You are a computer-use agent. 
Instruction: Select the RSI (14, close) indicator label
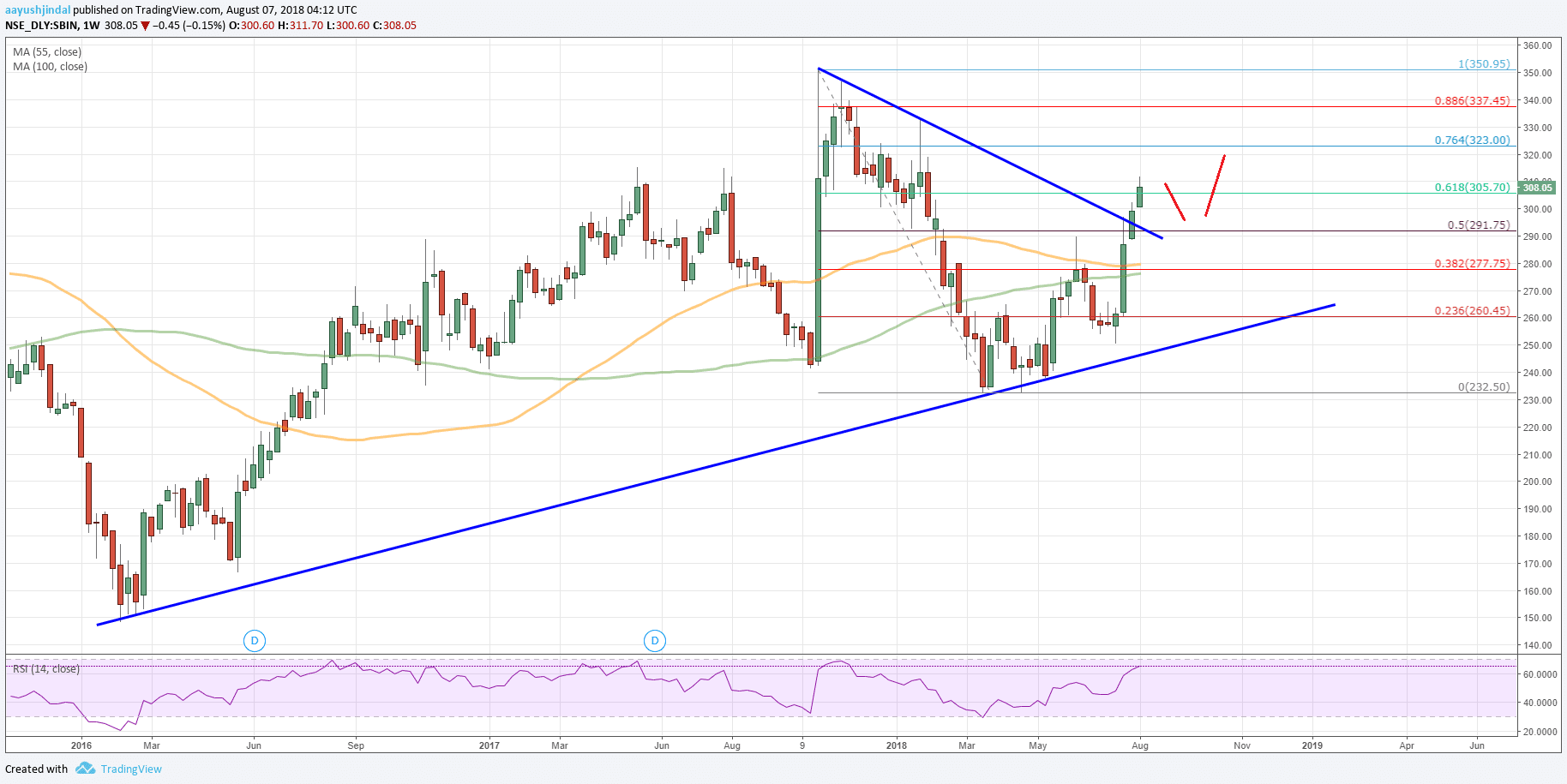click(x=46, y=668)
